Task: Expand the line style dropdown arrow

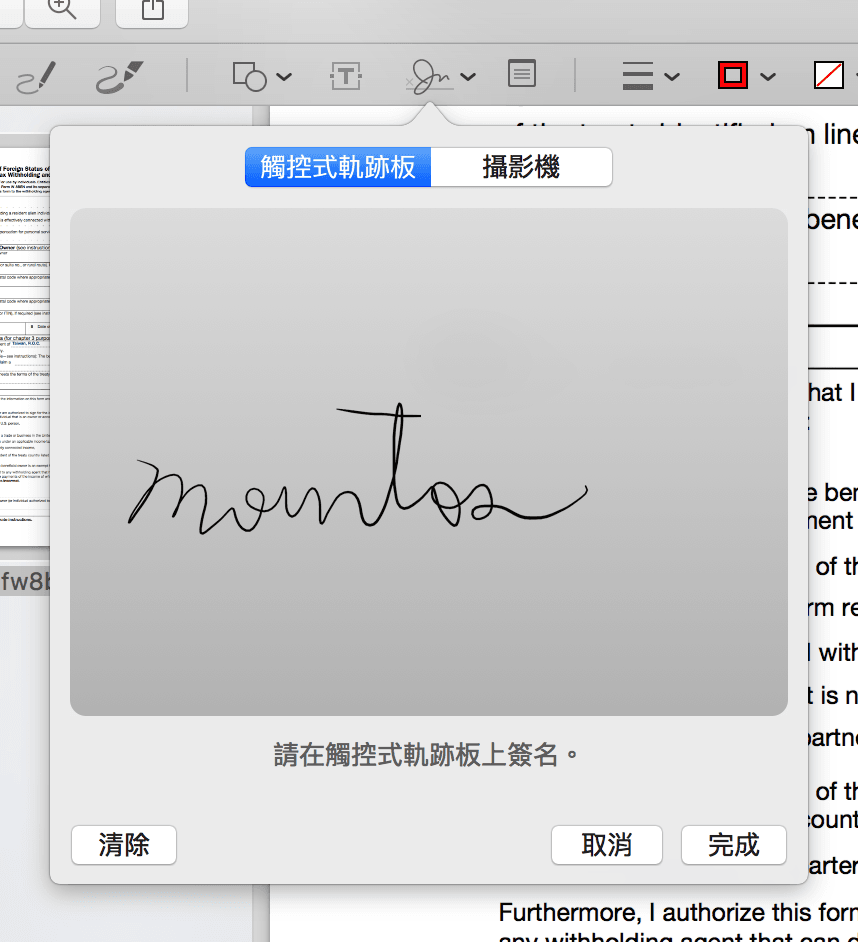Action: [x=672, y=77]
